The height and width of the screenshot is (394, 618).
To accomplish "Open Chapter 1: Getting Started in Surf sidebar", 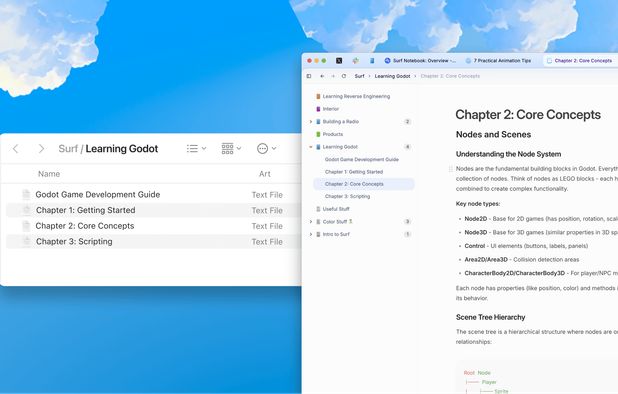I will click(354, 172).
